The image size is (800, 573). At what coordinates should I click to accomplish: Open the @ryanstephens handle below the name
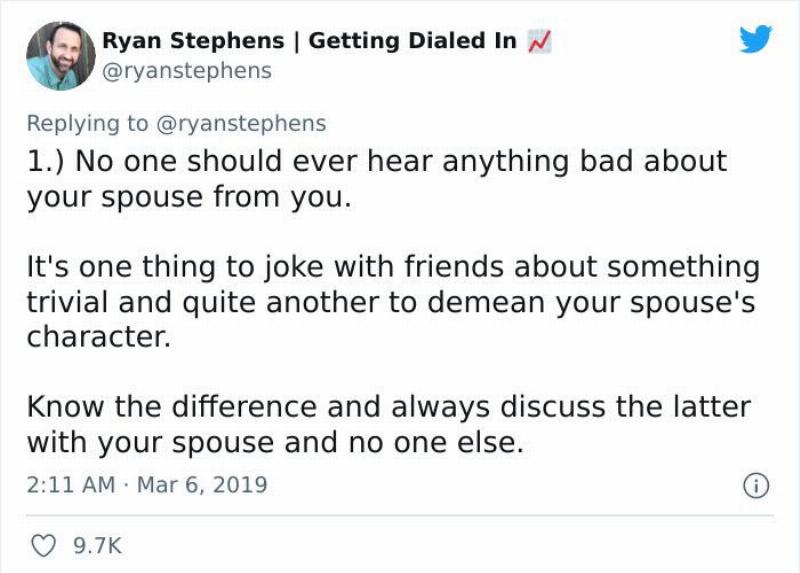click(187, 71)
